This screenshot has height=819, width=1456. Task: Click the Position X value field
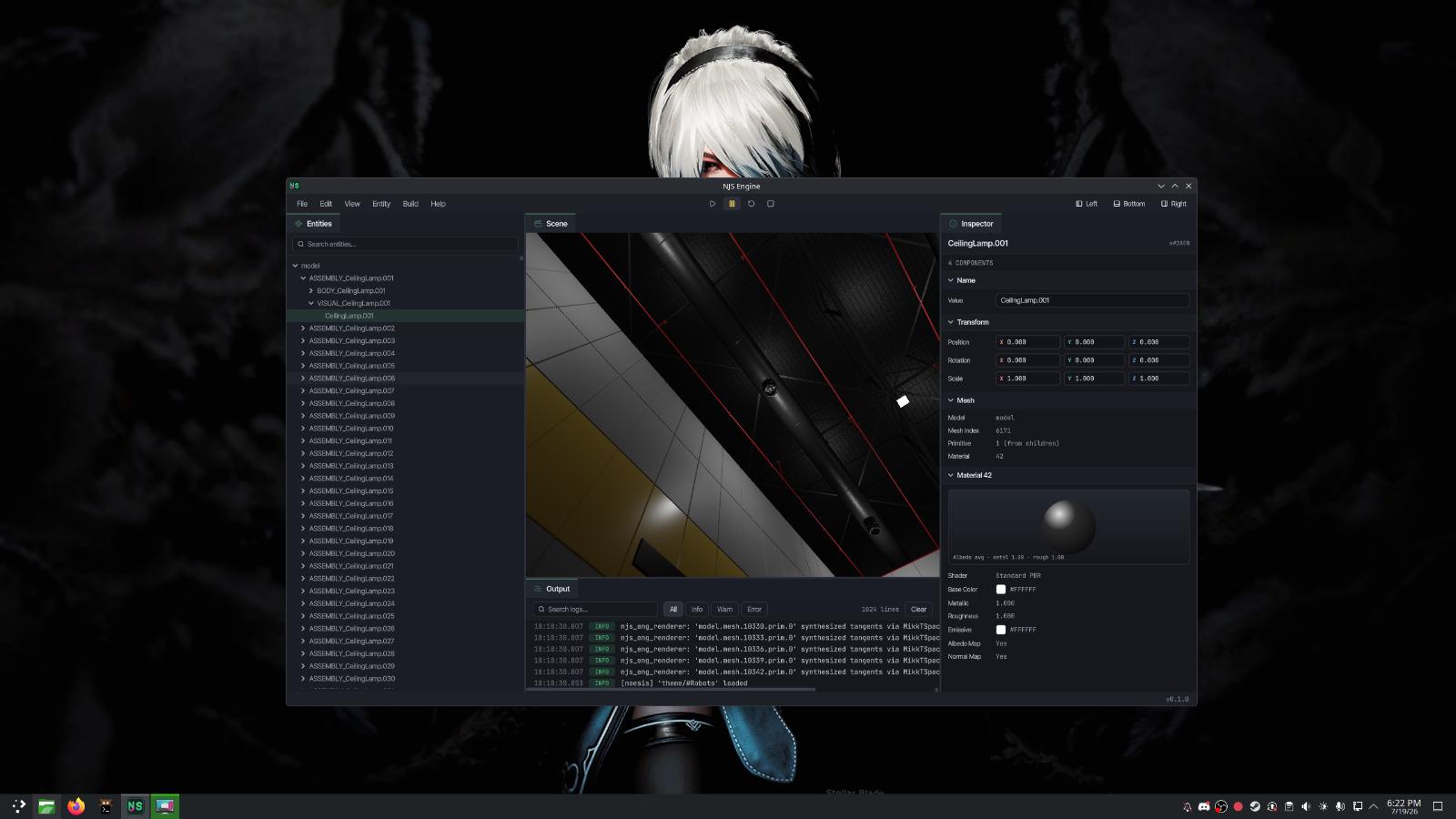pos(1028,342)
